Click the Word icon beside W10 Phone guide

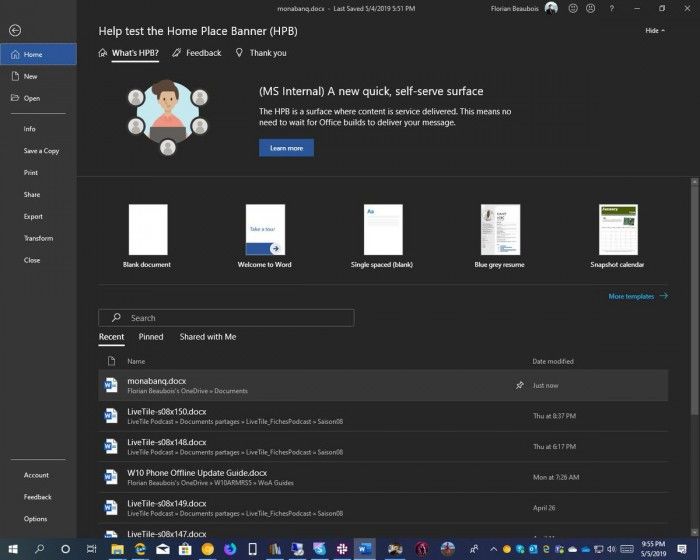pos(111,477)
